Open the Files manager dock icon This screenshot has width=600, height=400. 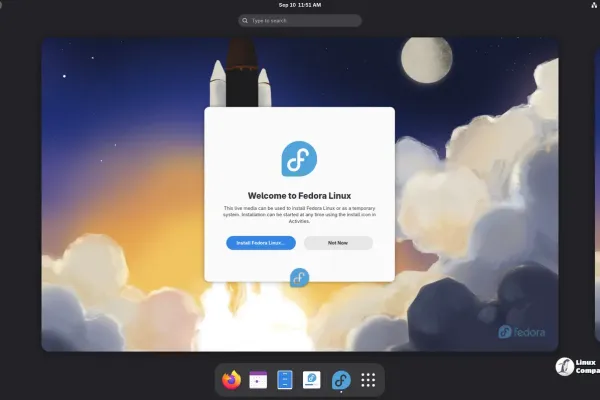285,380
